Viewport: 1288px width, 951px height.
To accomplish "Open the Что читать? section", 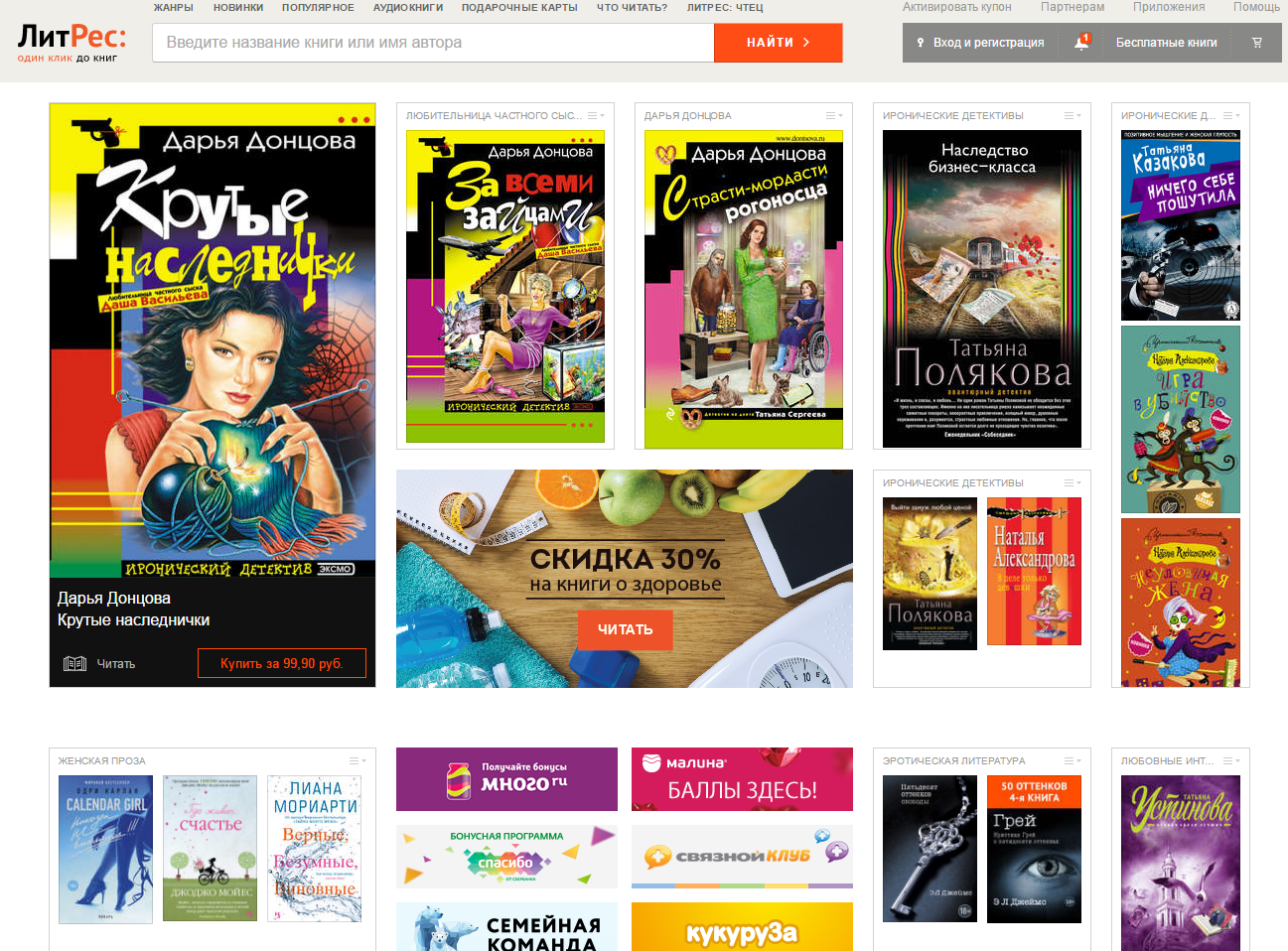I will [632, 8].
